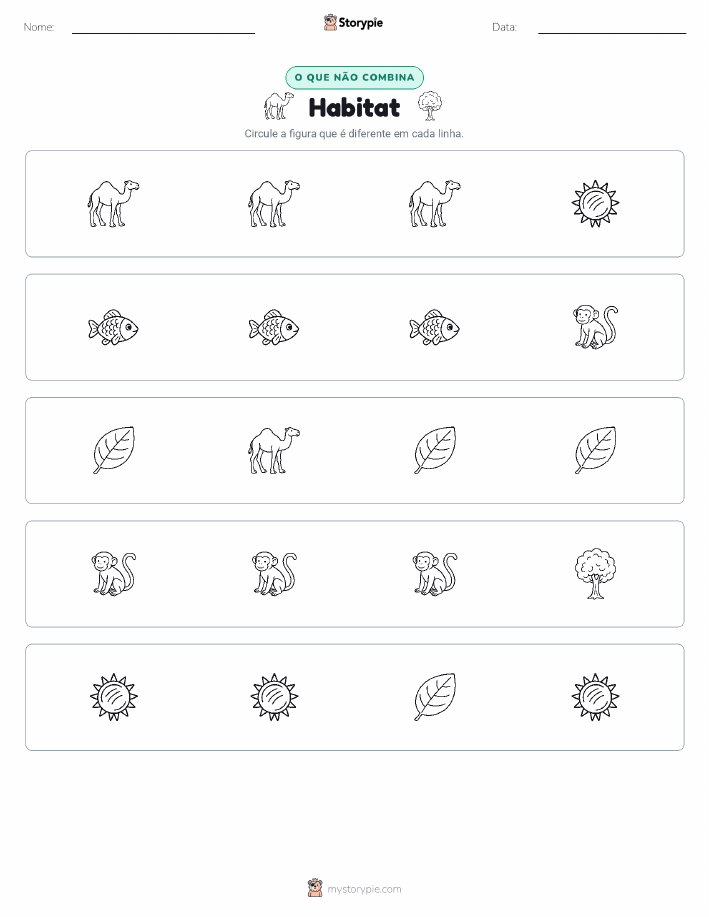
Task: Click the sun icon in the first row
Action: coord(595,204)
